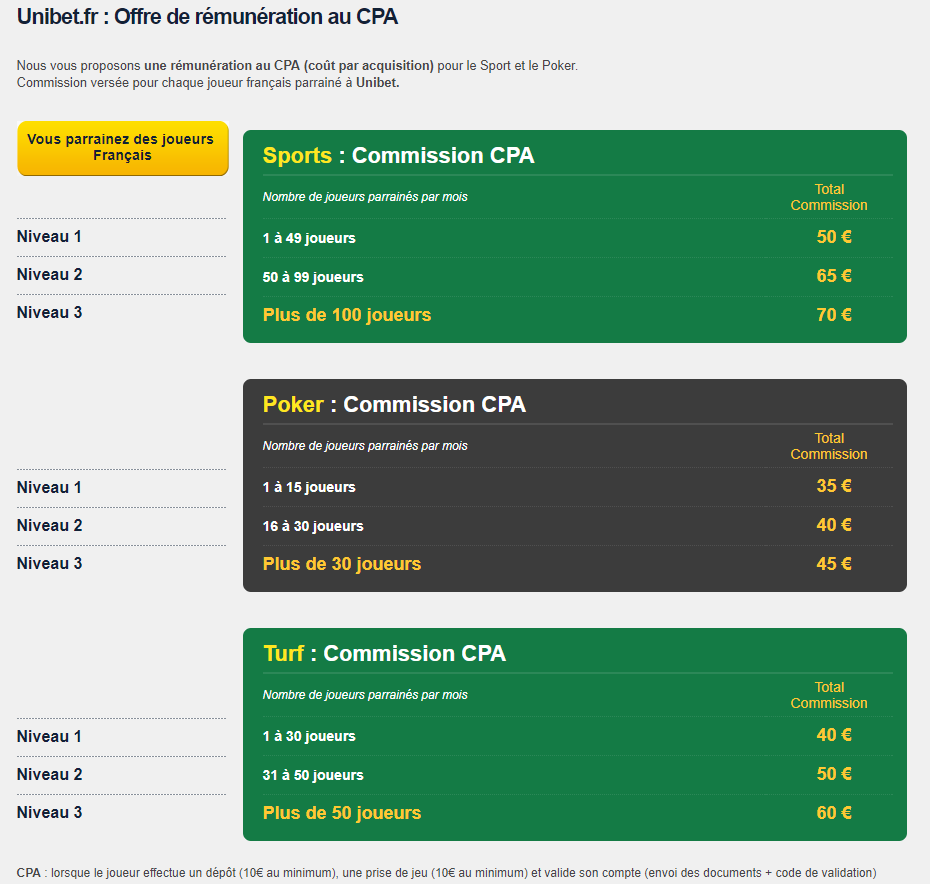Image resolution: width=930 pixels, height=884 pixels.
Task: Click the Turf Commission CPA heading
Action: 384,654
